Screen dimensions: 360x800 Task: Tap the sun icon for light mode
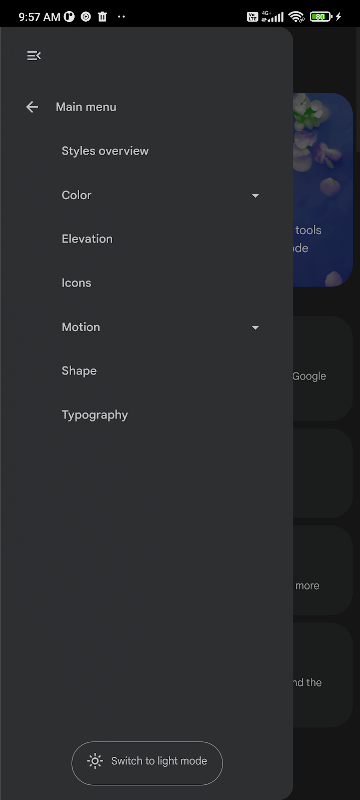(95, 761)
